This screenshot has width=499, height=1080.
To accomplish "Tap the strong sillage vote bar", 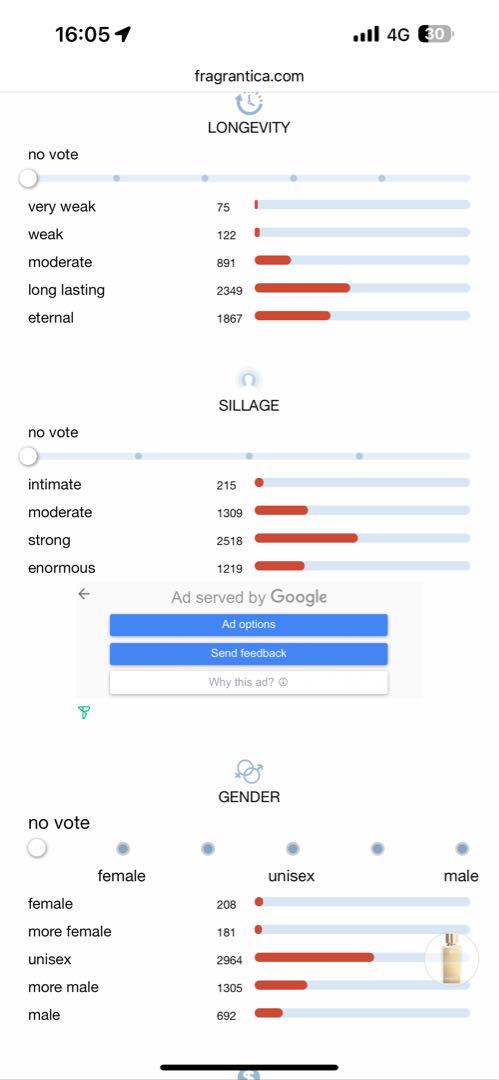I will point(363,538).
